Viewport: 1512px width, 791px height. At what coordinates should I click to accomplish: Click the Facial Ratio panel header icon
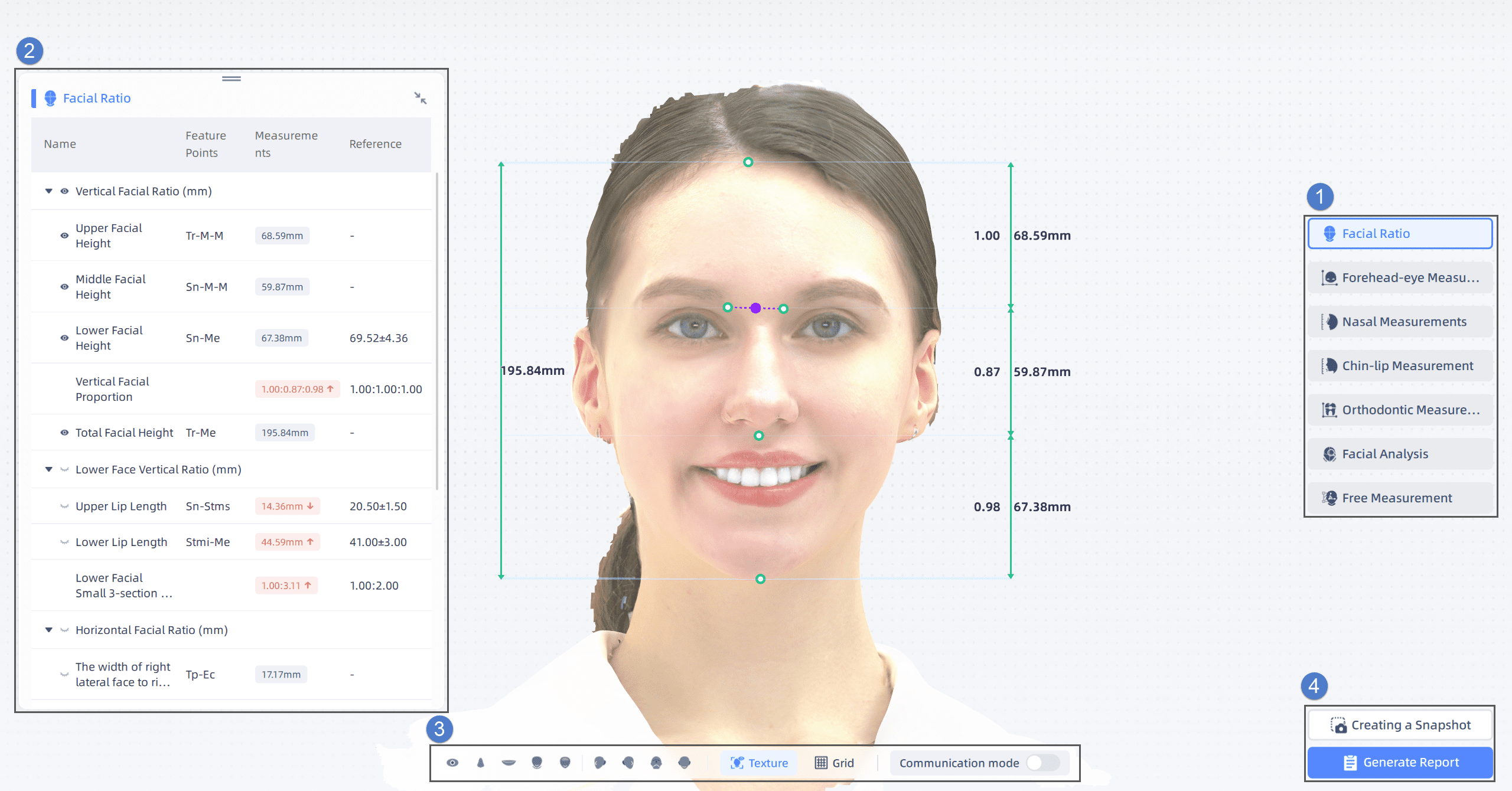[51, 98]
